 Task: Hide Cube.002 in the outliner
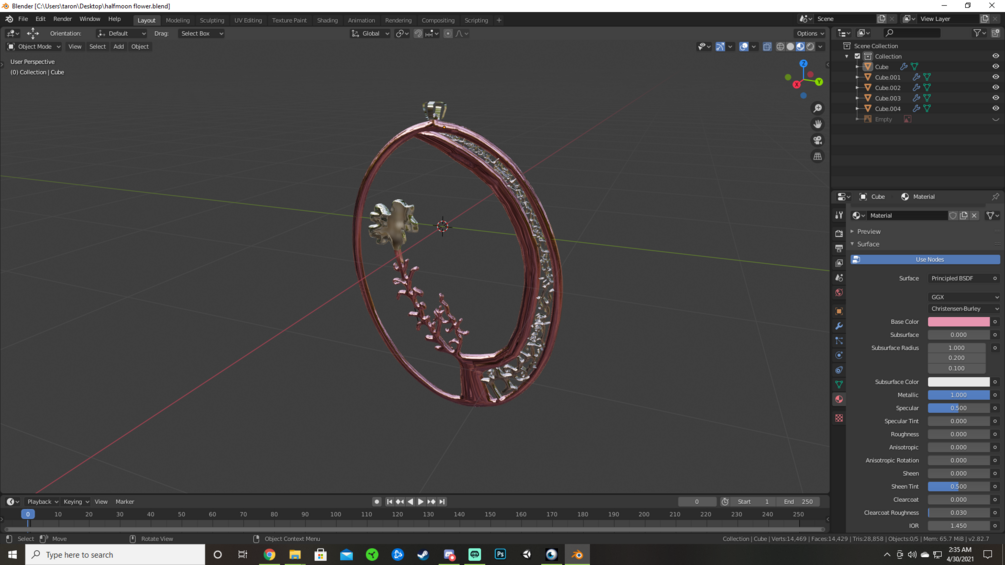click(x=995, y=88)
